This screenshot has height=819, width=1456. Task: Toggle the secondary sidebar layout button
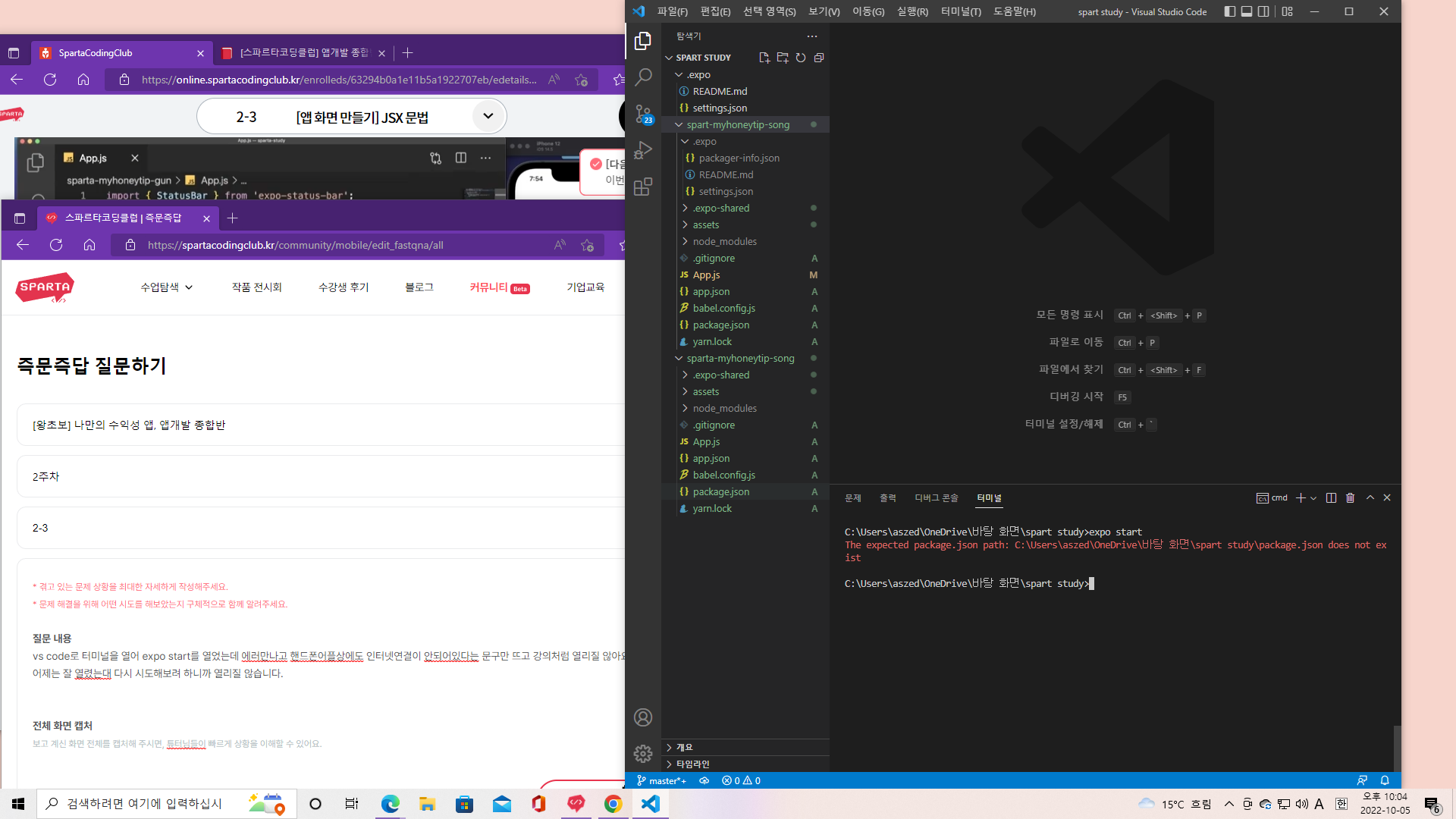pos(1263,11)
